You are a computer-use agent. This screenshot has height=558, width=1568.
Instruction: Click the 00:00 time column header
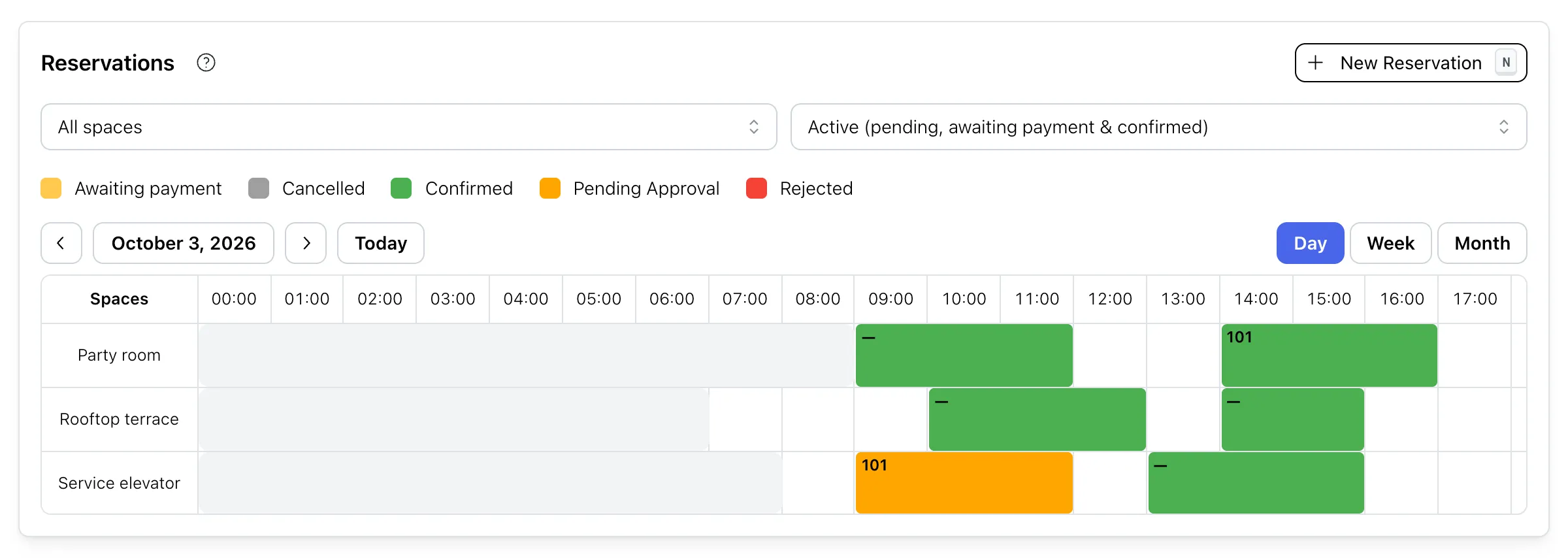point(234,299)
